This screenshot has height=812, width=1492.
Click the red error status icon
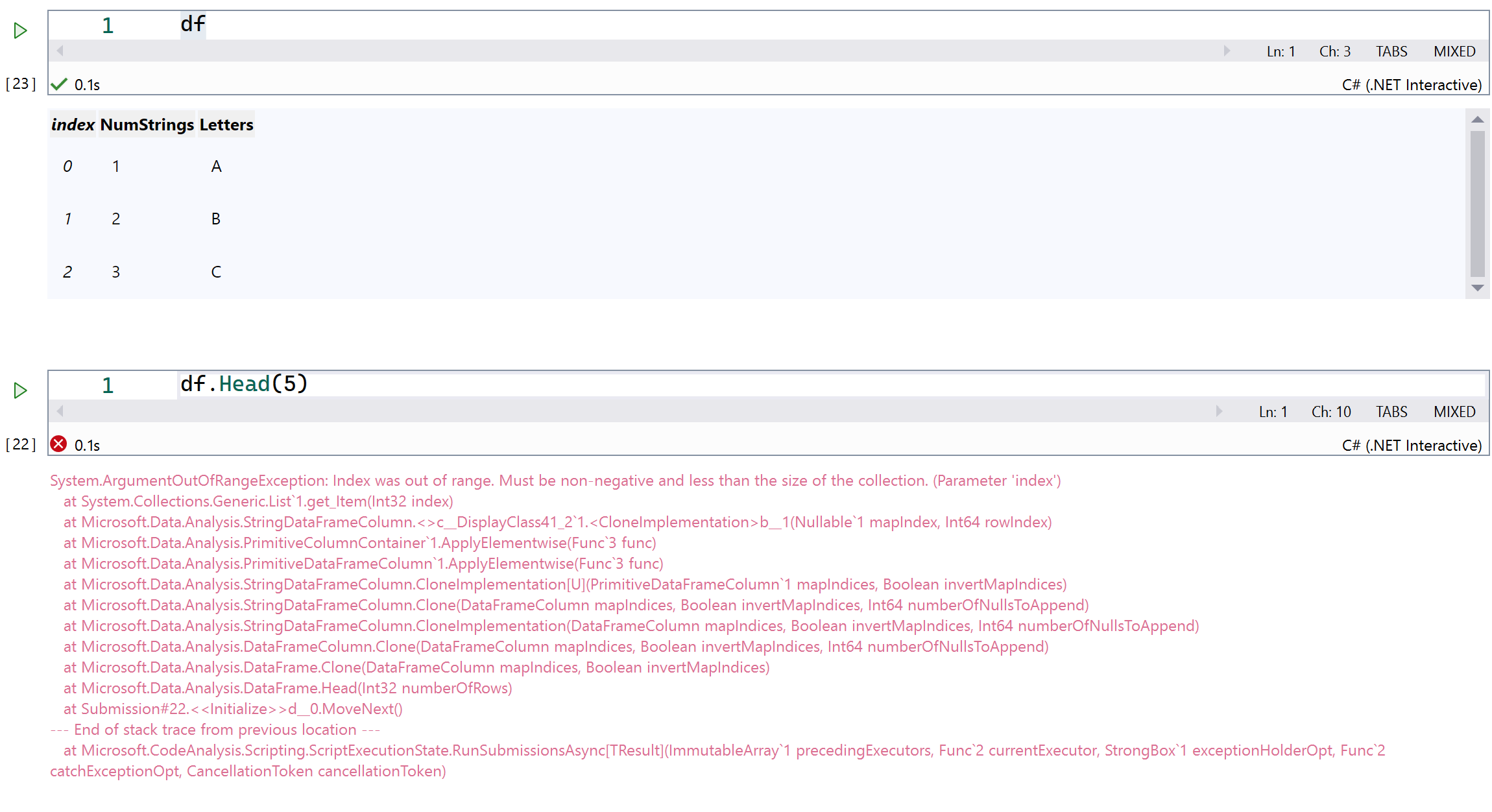58,444
